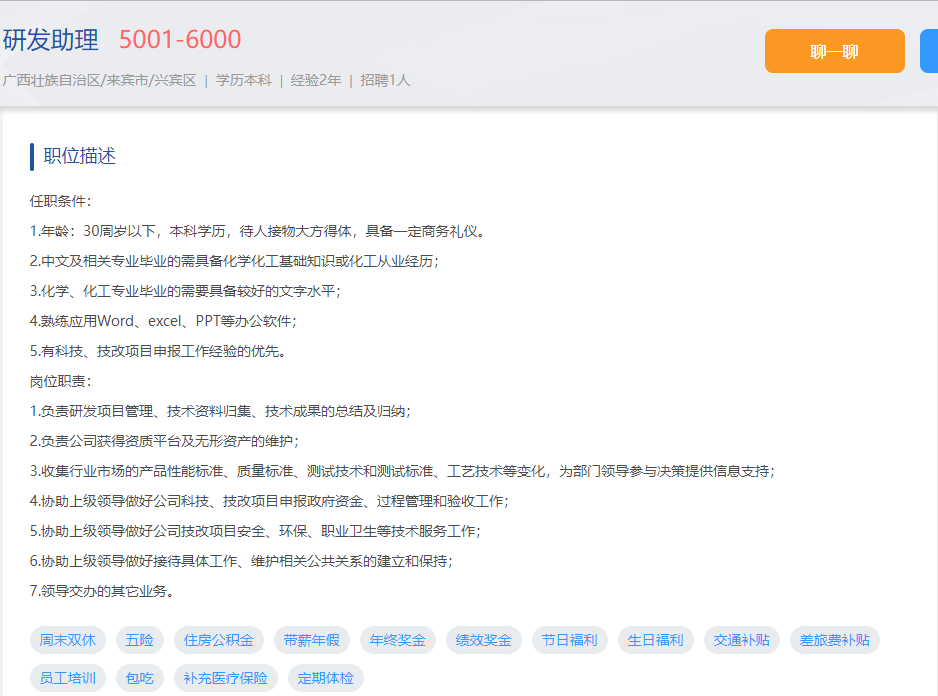938x696 pixels.
Task: Click the 带薪年假 tag
Action: 312,640
